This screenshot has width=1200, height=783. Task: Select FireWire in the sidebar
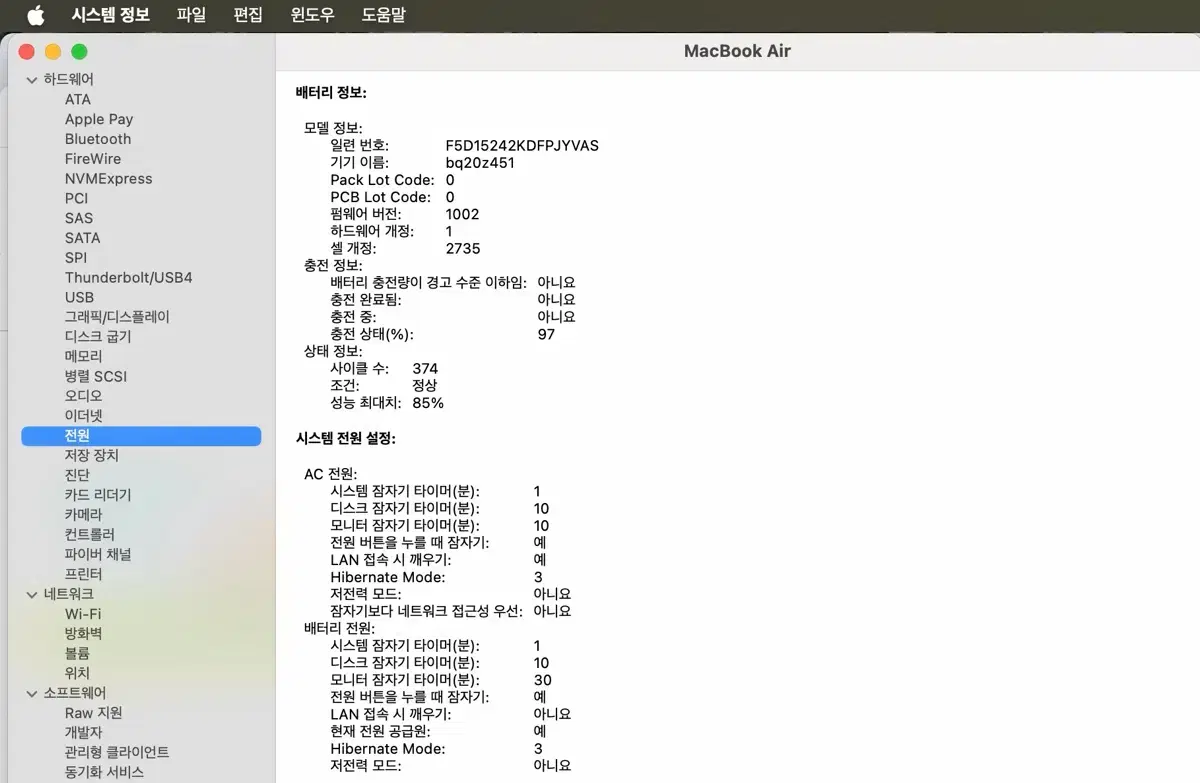[x=93, y=159]
